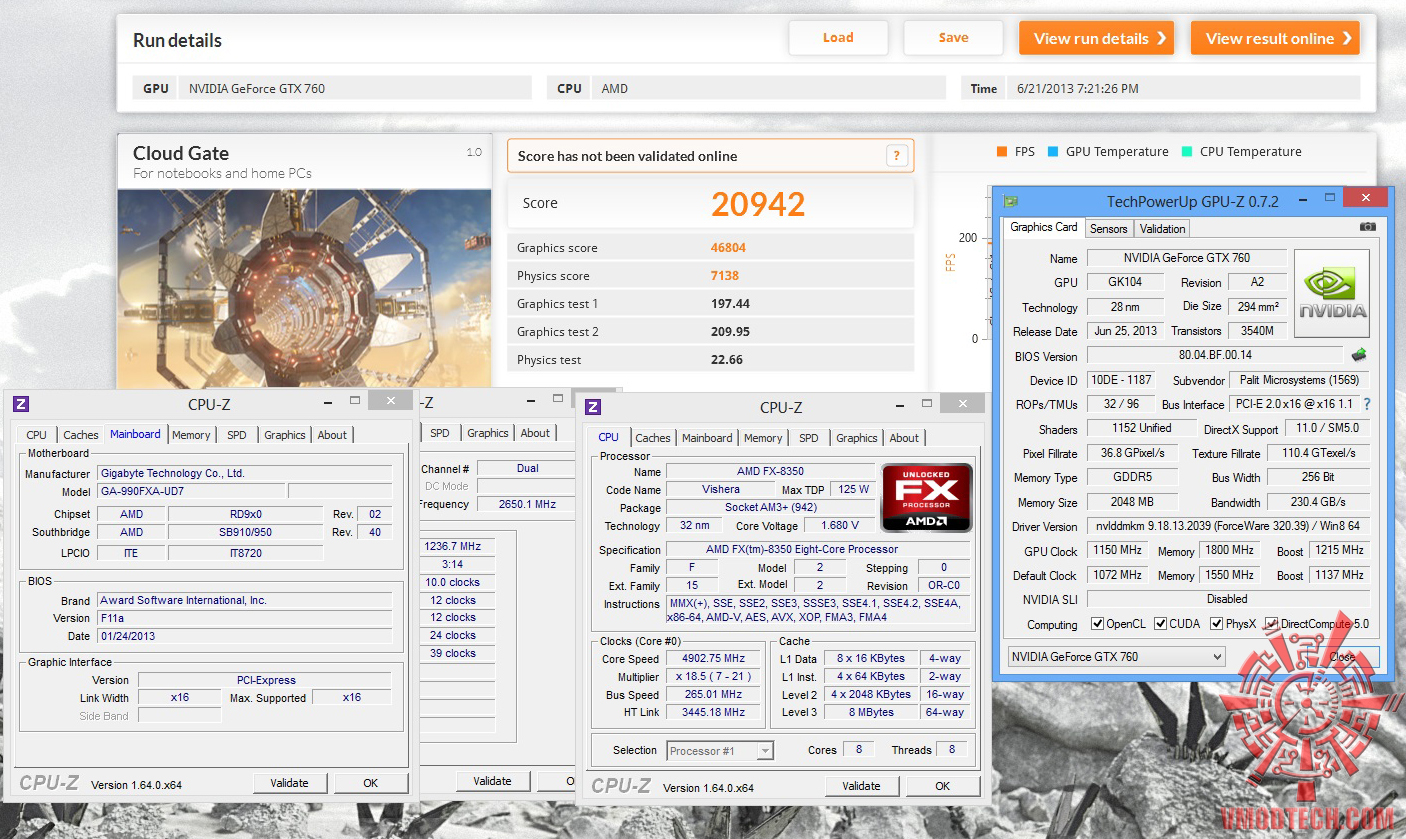Toggle the CUDA checkbox in GPU-Z
This screenshot has width=1406, height=839.
tap(1161, 624)
